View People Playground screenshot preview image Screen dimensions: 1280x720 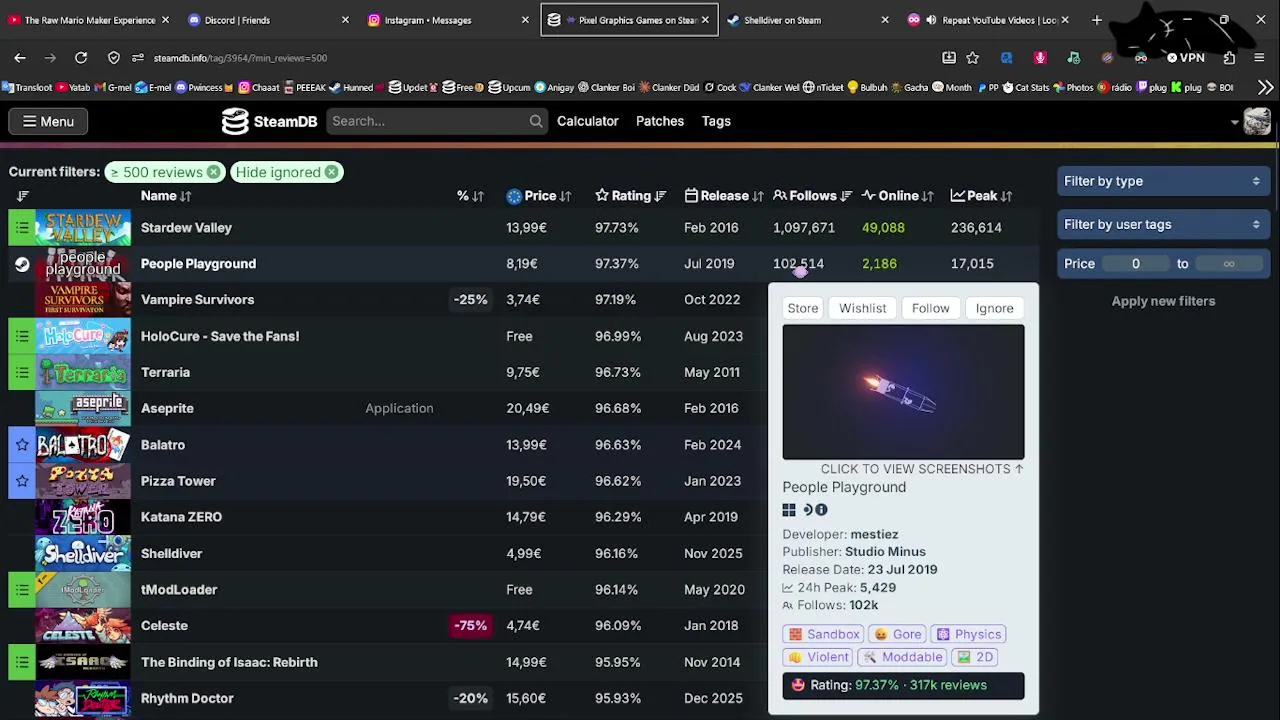(x=904, y=392)
